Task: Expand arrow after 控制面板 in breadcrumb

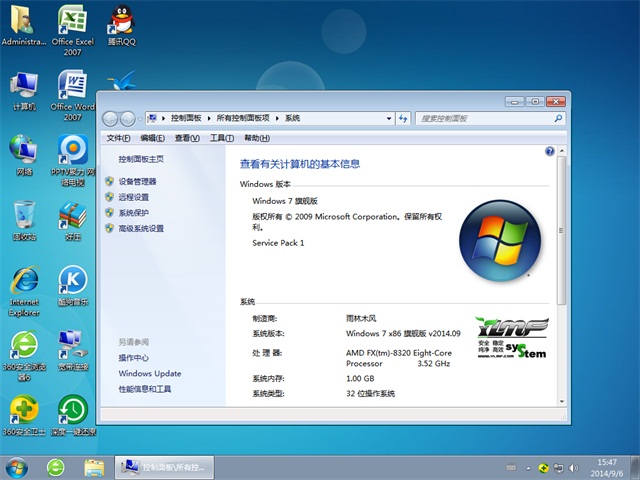Action: tap(209, 118)
